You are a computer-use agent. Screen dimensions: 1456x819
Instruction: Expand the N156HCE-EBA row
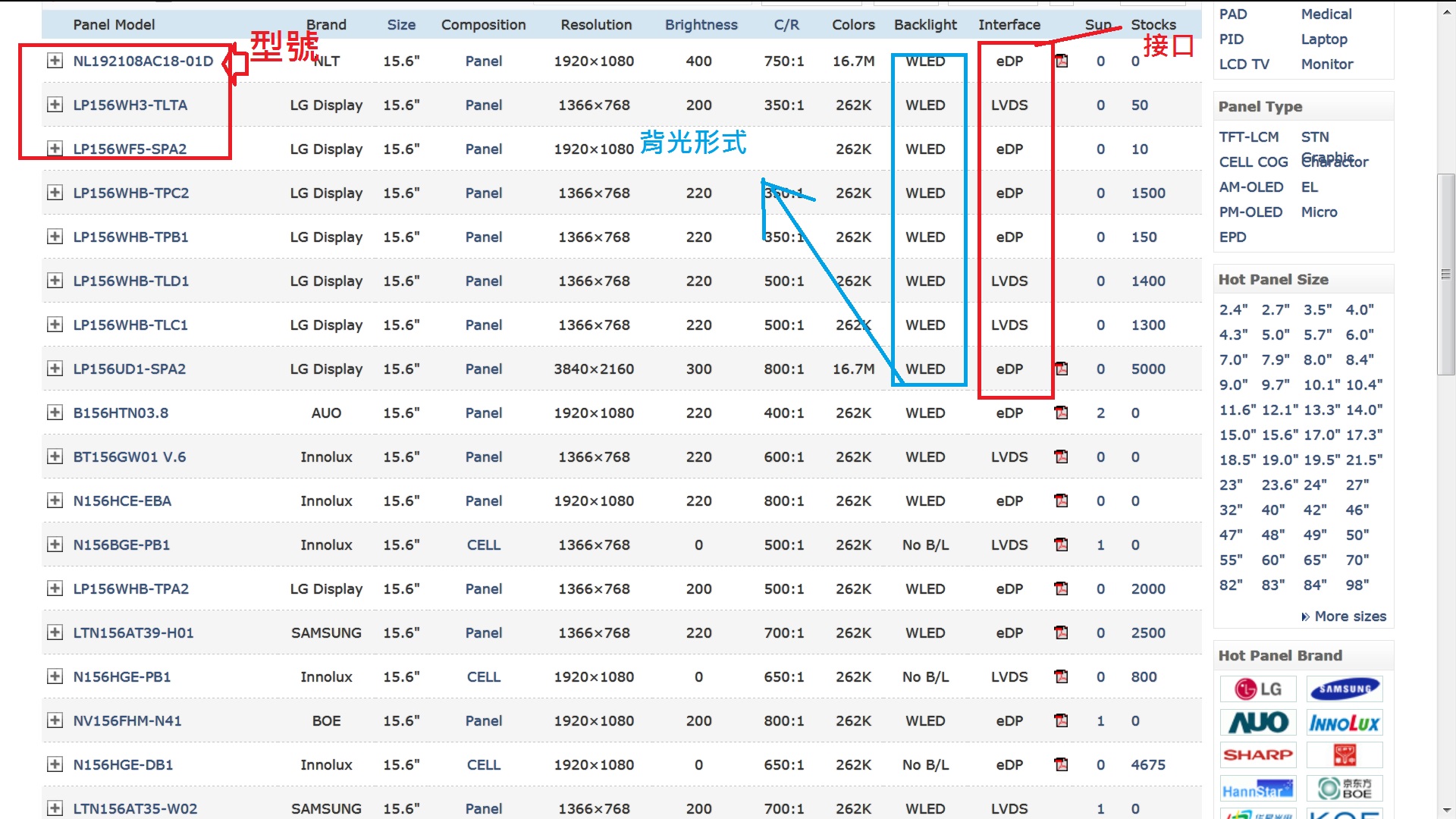tap(55, 501)
